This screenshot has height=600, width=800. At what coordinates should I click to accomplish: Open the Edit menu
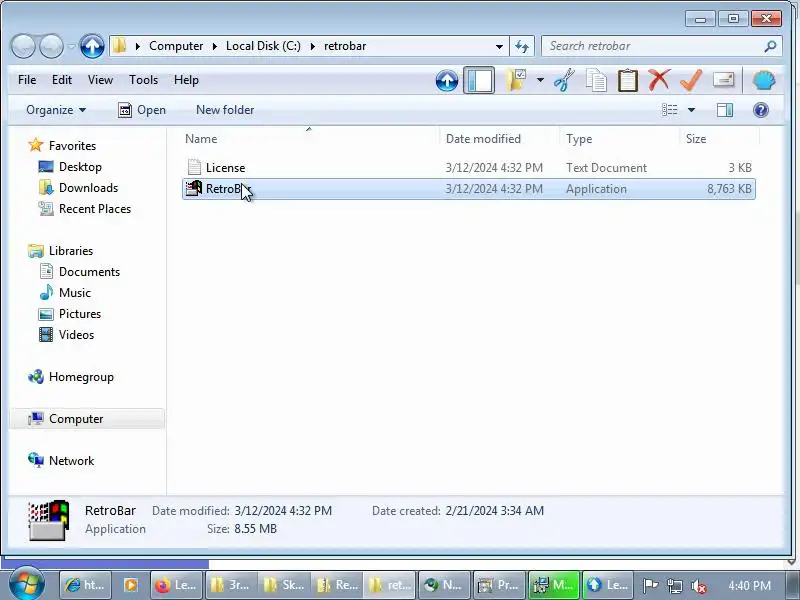(x=62, y=80)
